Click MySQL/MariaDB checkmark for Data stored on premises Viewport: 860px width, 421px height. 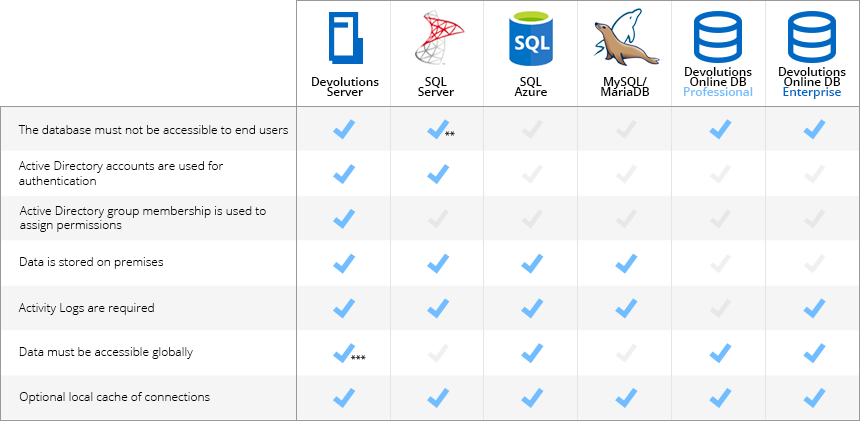[x=626, y=264]
